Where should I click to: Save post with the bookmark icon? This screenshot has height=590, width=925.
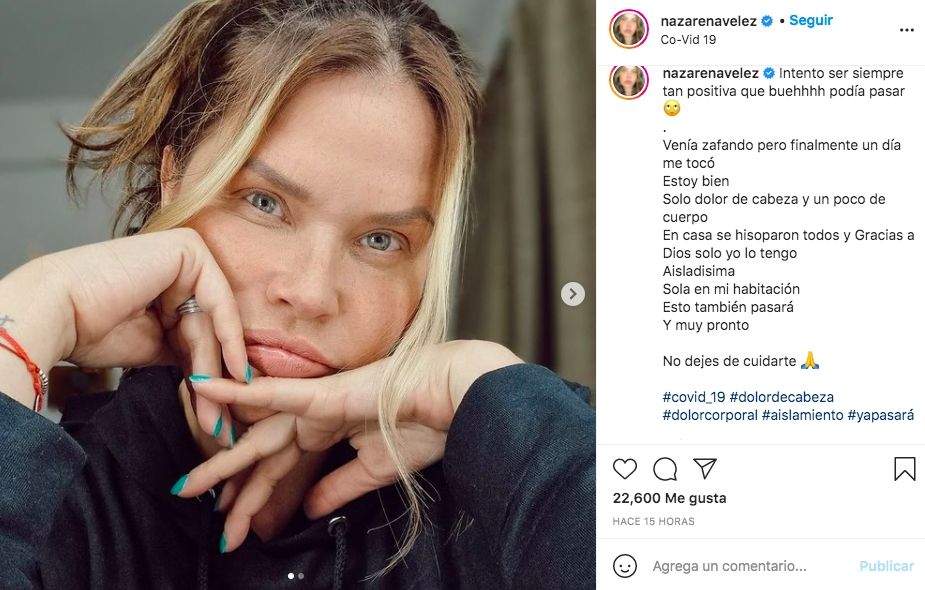tap(904, 469)
